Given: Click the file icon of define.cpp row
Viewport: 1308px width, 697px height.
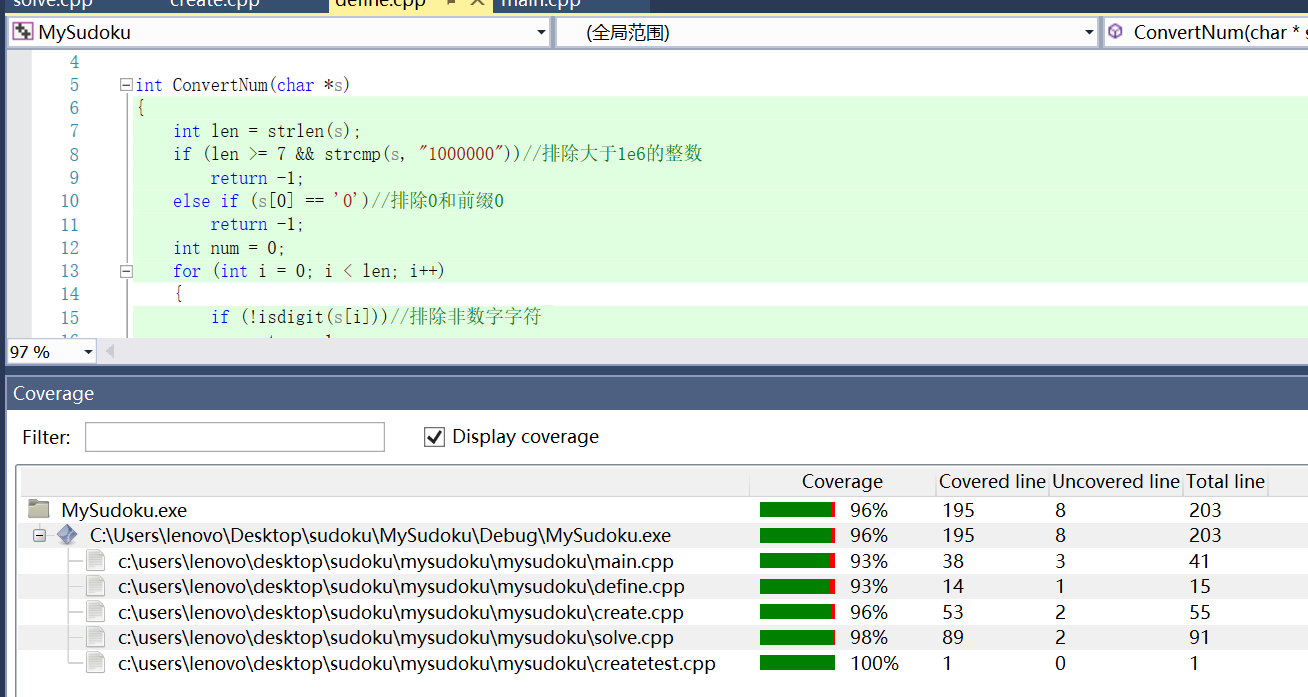Looking at the screenshot, I should tap(96, 586).
